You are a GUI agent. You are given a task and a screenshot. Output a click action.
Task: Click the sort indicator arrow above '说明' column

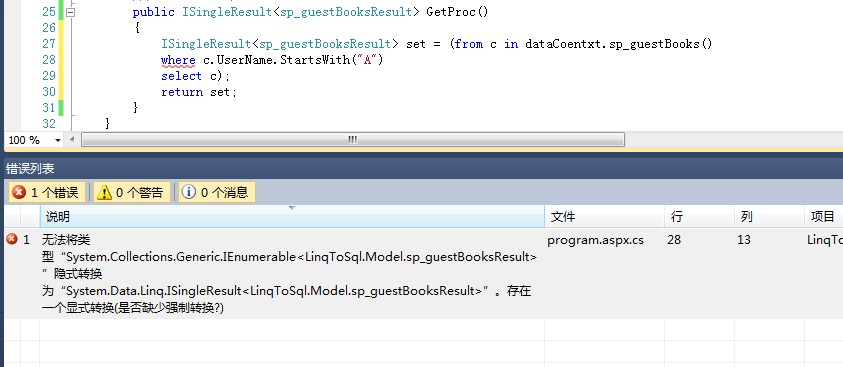click(292, 207)
